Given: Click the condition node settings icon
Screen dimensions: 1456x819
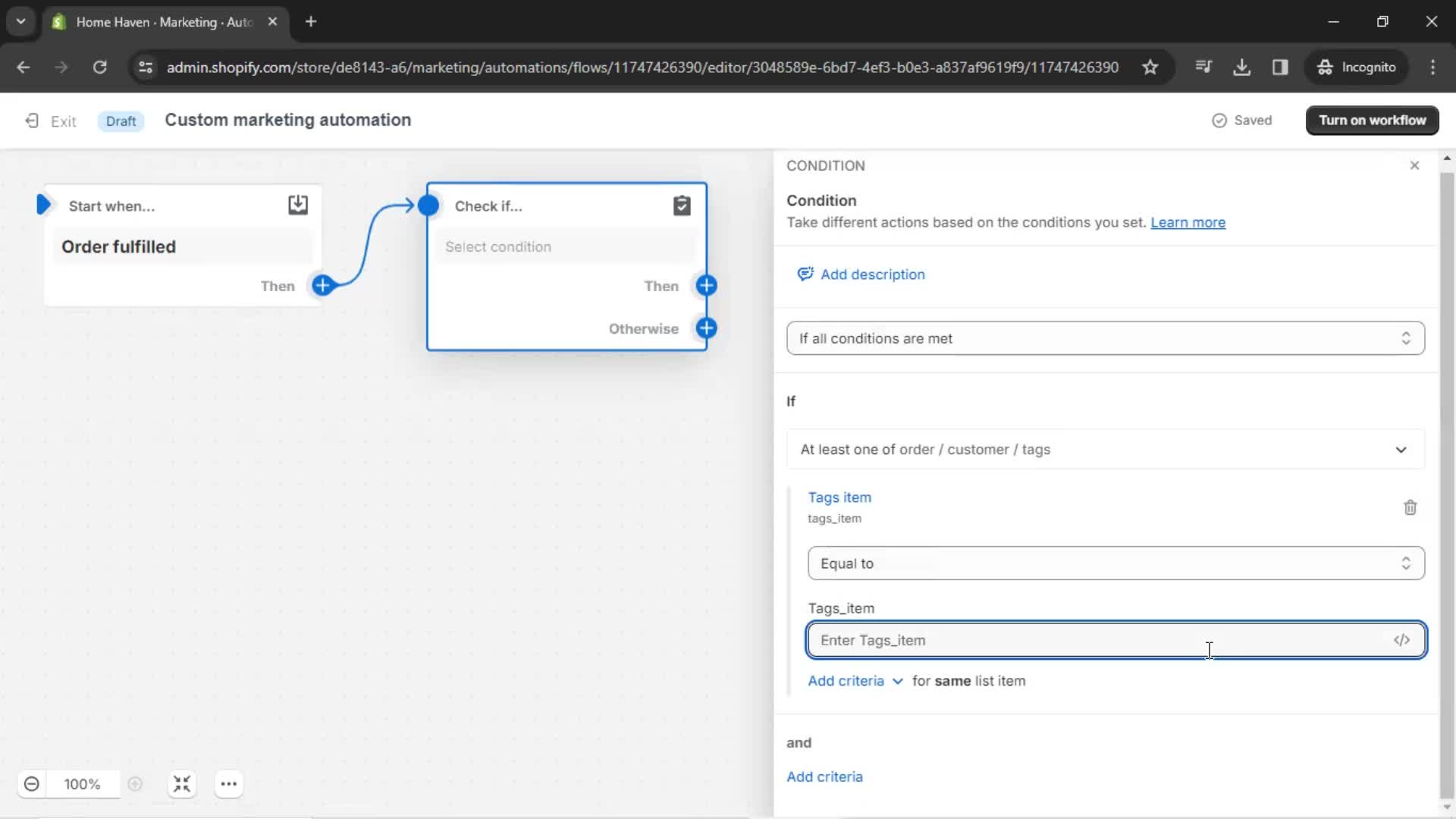Looking at the screenshot, I should click(682, 206).
